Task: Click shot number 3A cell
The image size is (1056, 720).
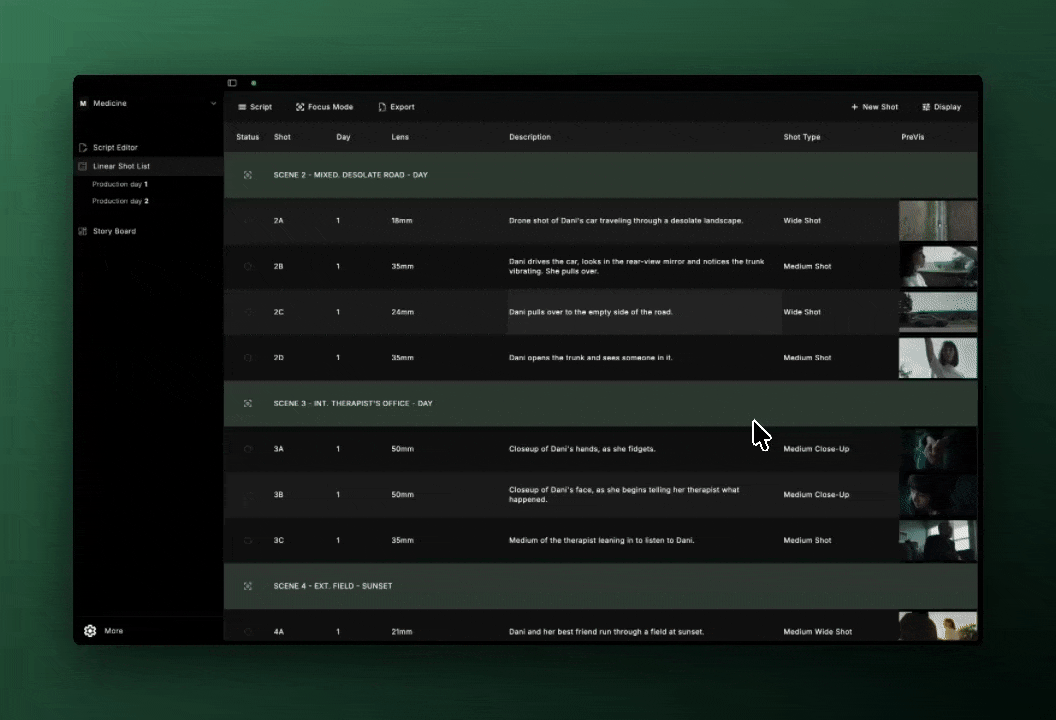Action: tap(279, 449)
